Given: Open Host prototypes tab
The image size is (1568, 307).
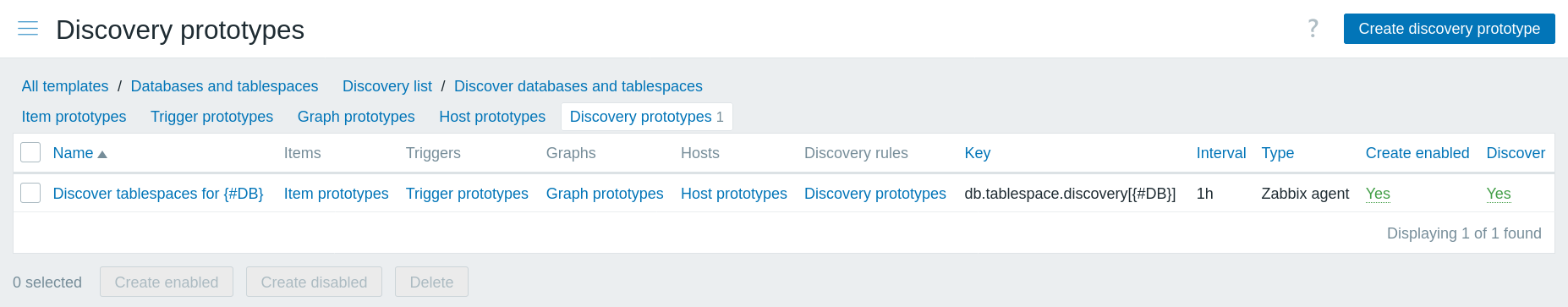Looking at the screenshot, I should pyautogui.click(x=492, y=117).
